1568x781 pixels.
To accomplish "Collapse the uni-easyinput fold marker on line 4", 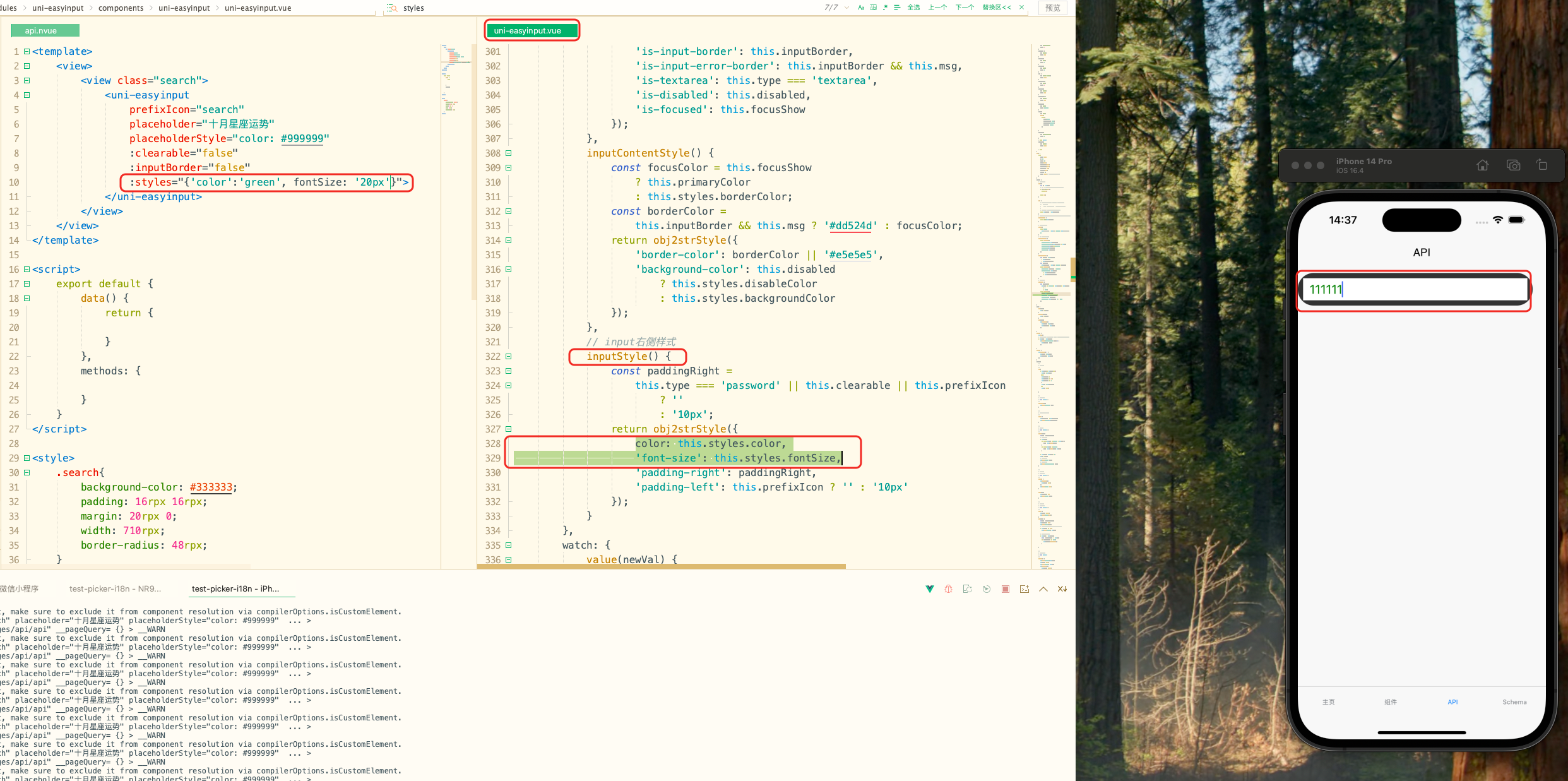I will pyautogui.click(x=27, y=95).
